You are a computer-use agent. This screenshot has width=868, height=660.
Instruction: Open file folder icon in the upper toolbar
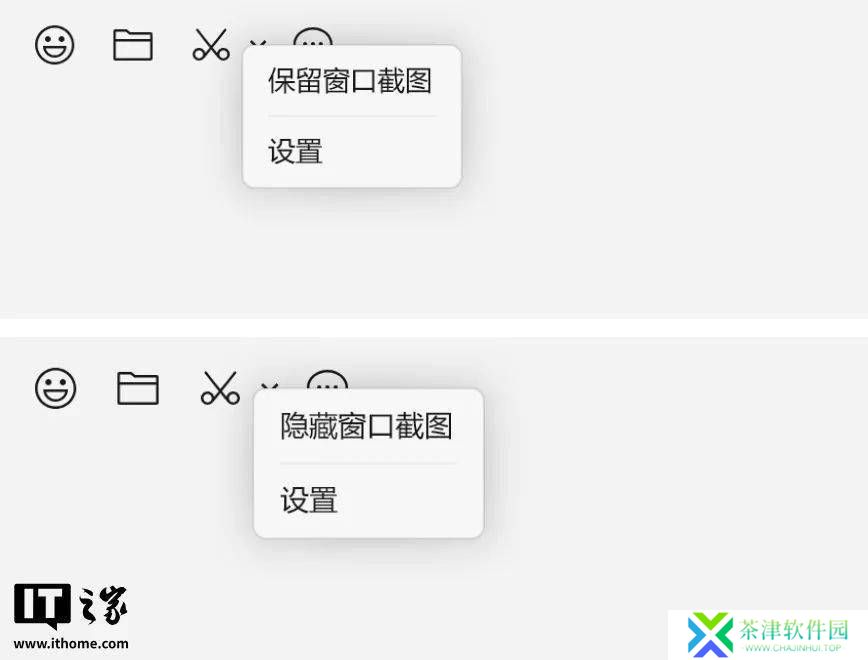[133, 45]
